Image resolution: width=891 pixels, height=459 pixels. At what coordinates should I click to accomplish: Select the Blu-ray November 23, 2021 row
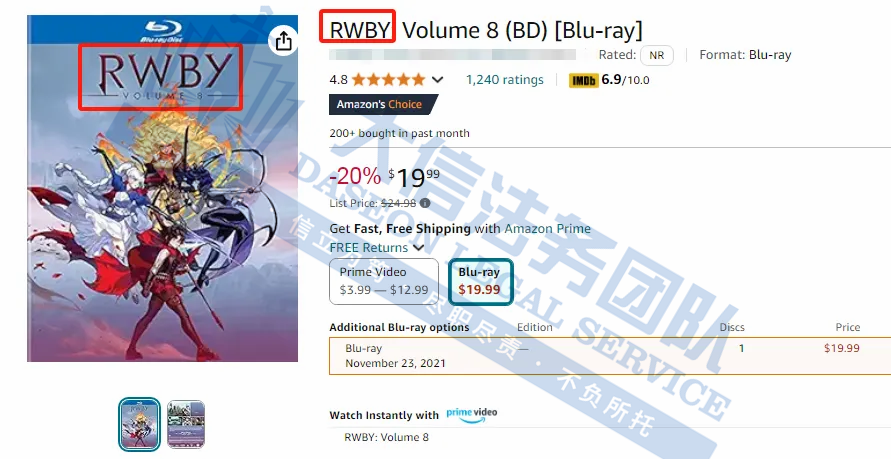point(610,356)
